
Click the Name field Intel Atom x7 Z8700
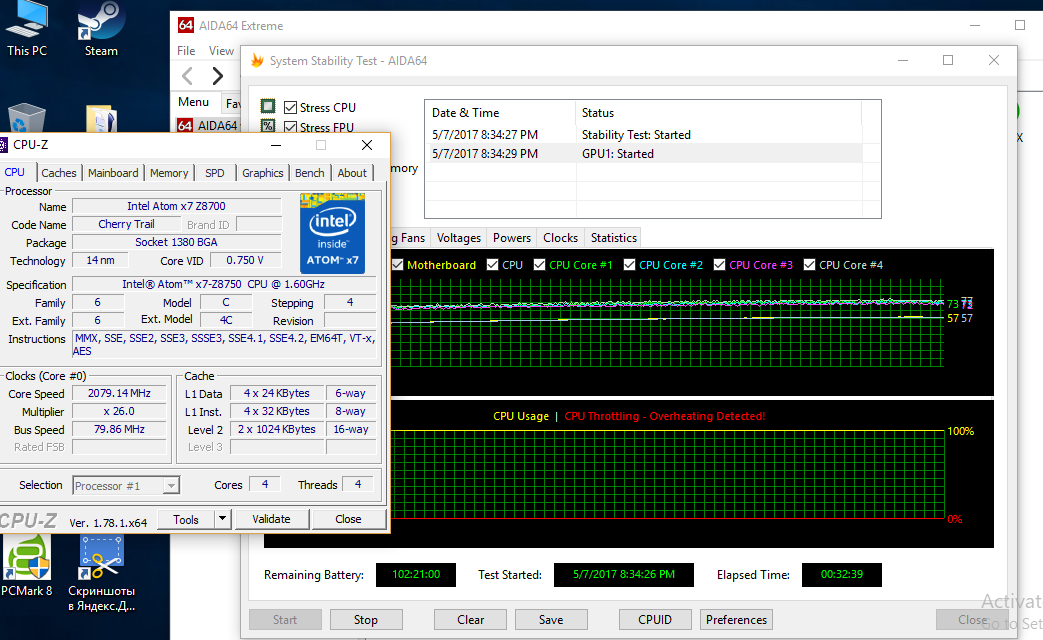[176, 206]
